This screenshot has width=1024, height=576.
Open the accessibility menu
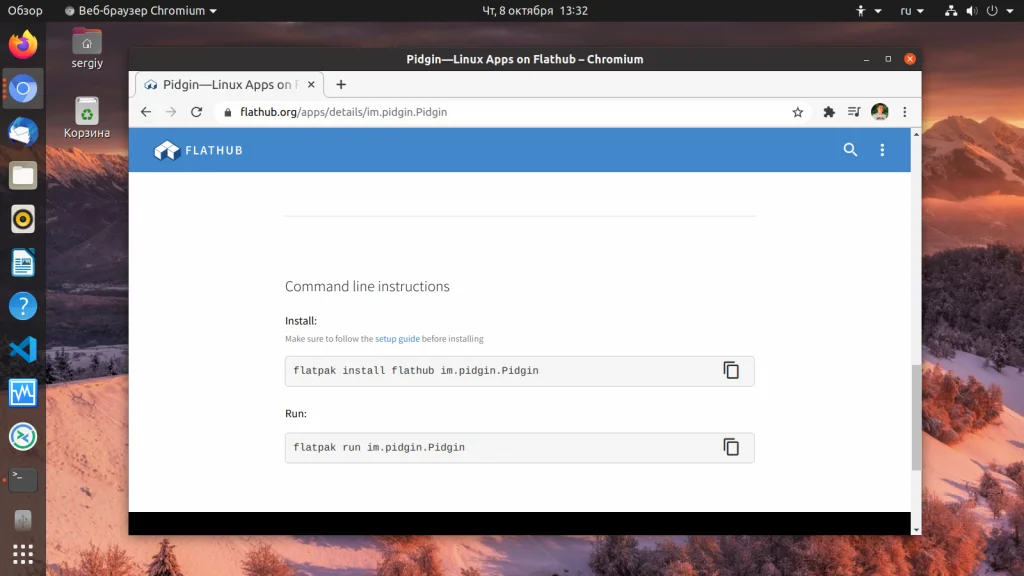tap(869, 10)
